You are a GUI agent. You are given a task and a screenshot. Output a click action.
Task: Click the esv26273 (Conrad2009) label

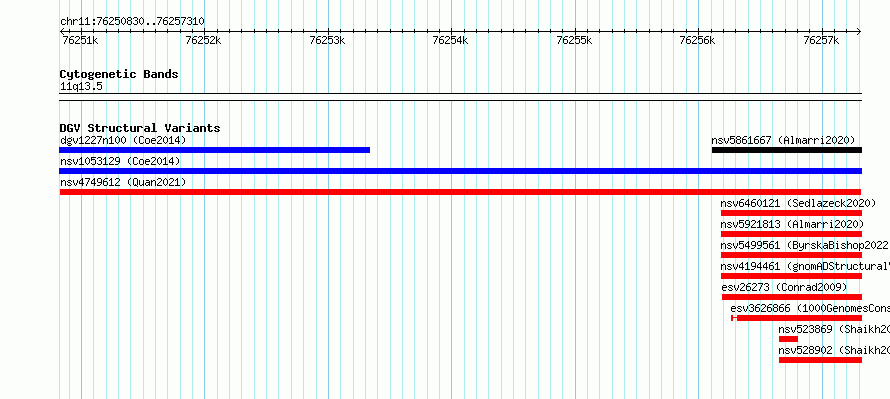click(784, 287)
